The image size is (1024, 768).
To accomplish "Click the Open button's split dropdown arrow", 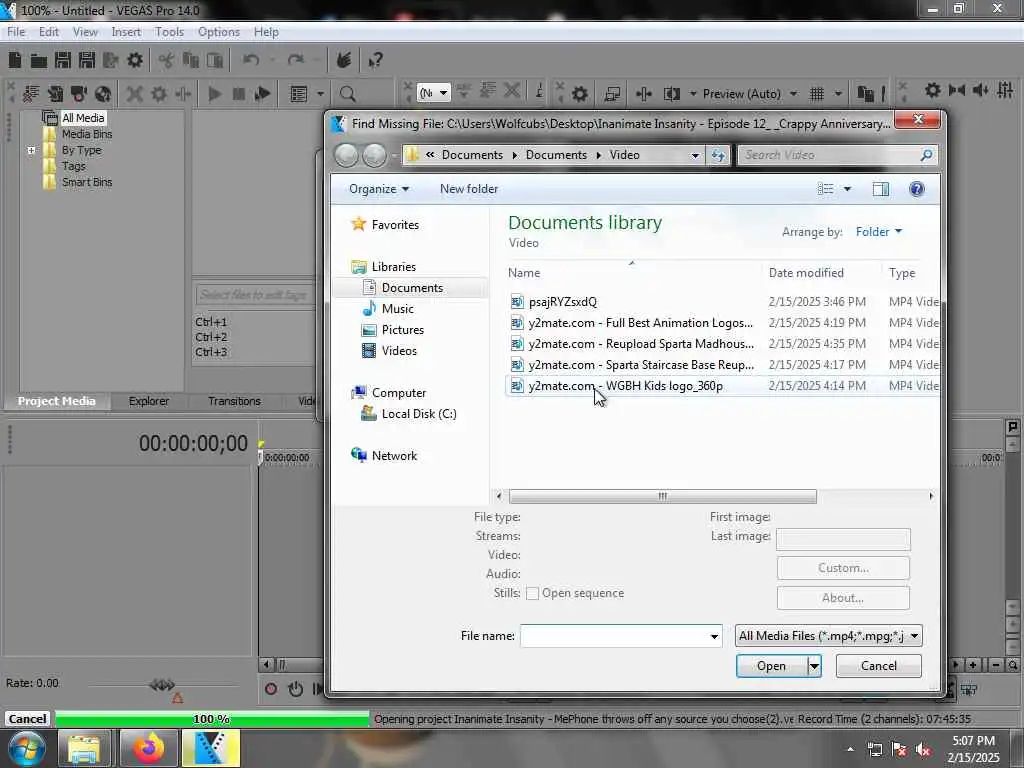I will [x=814, y=666].
